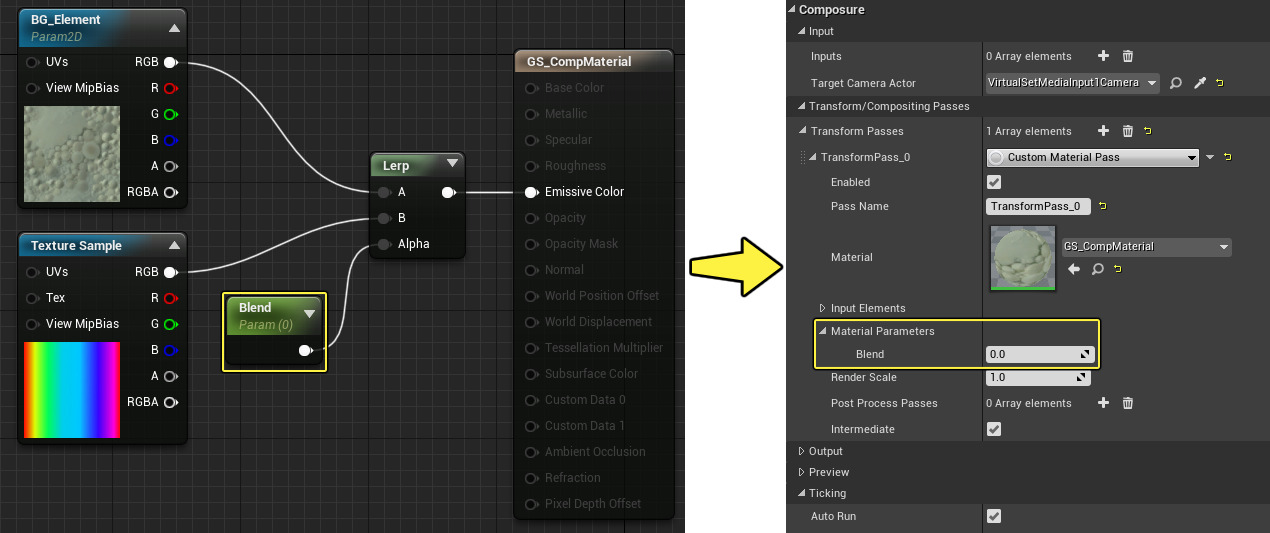Collapse Texture Sample node preview arrow
The width and height of the screenshot is (1270, 533).
(x=174, y=245)
